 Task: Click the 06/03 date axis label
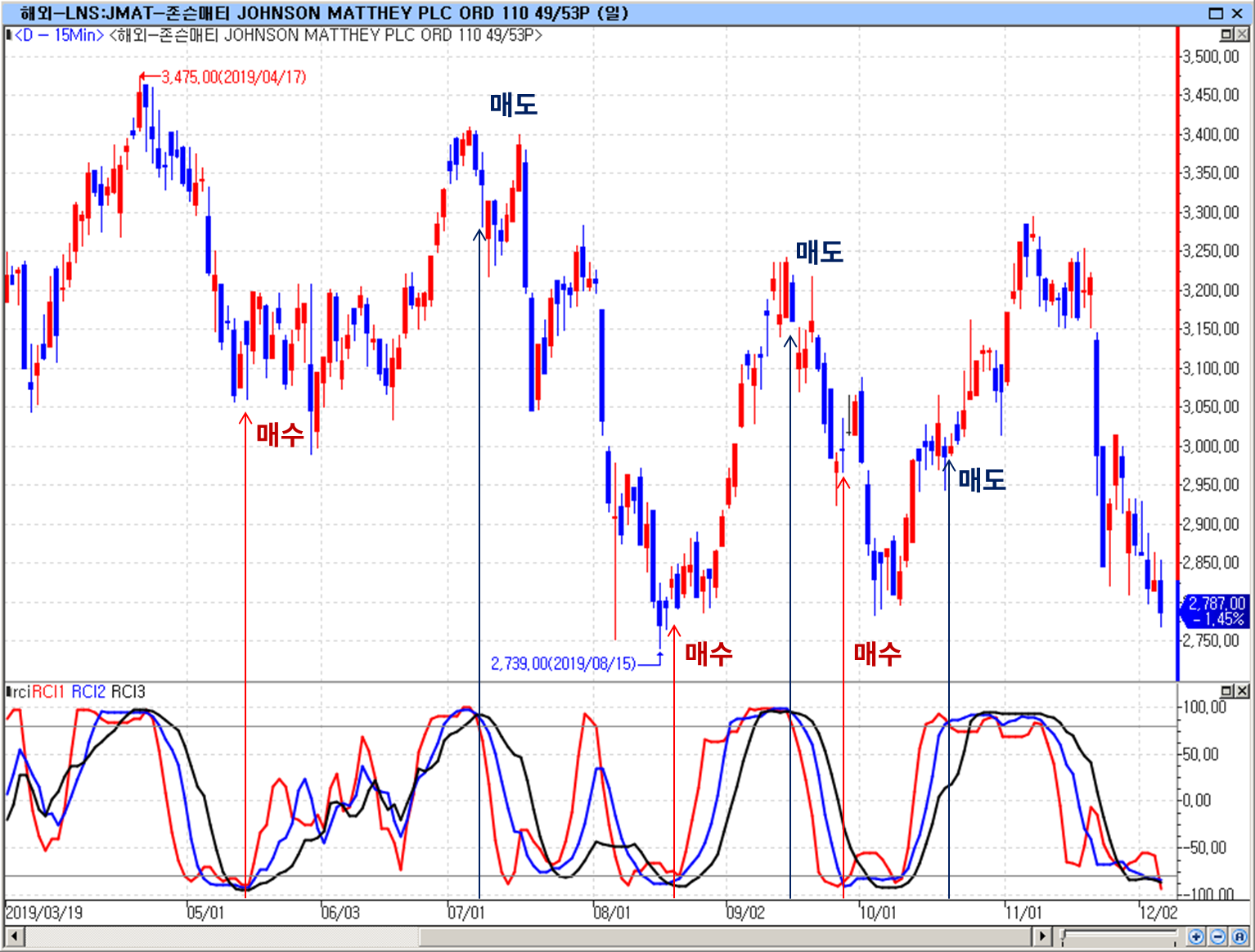340,913
